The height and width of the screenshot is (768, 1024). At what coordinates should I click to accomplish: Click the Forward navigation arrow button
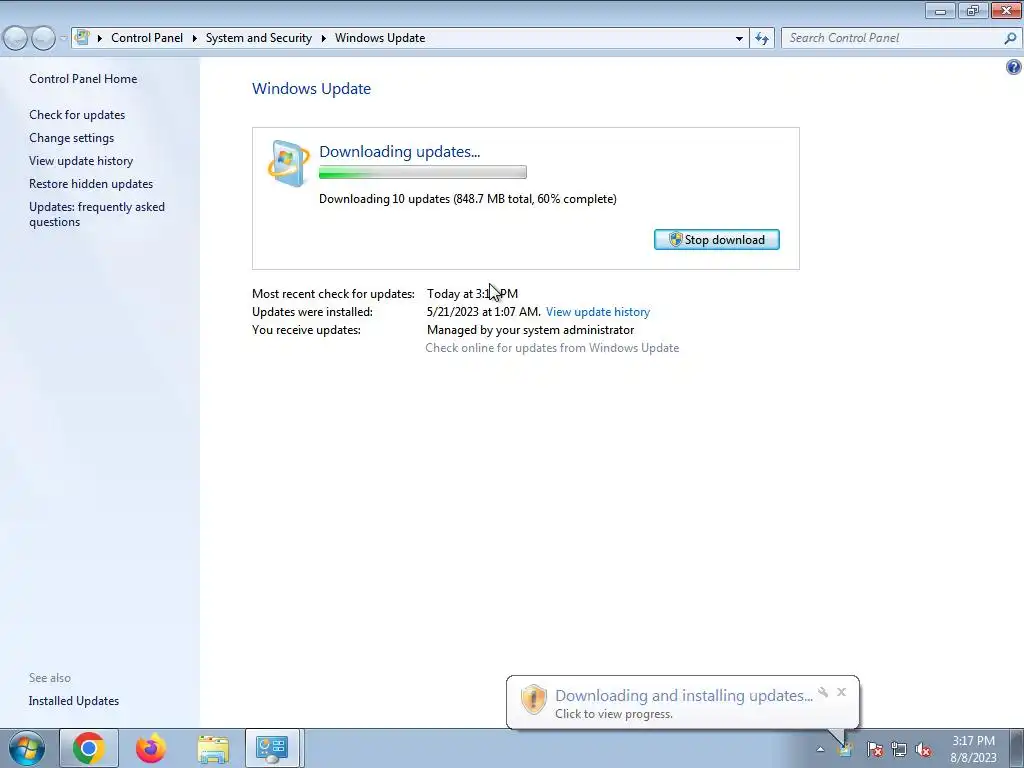pyautogui.click(x=43, y=39)
